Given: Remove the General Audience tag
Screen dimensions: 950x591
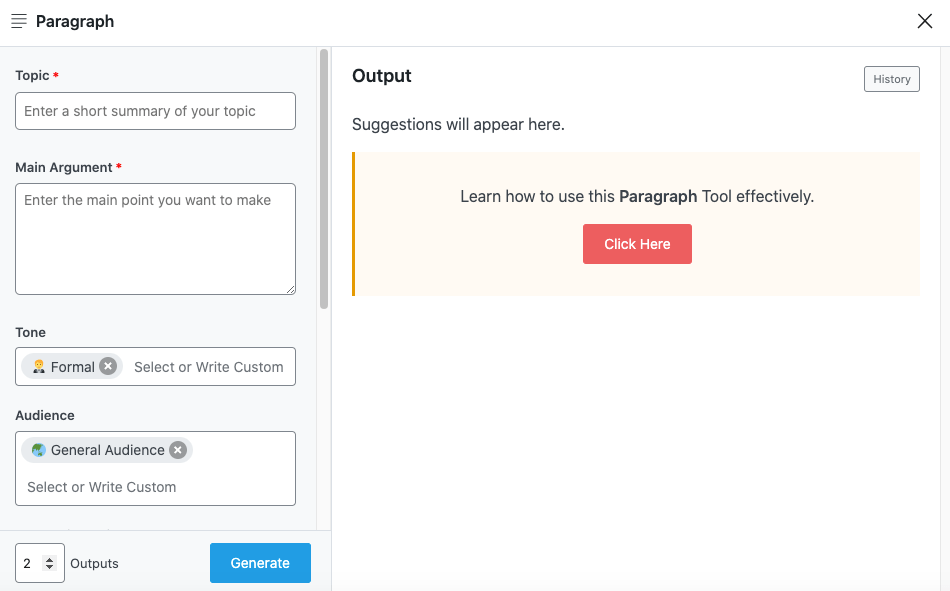Looking at the screenshot, I should pos(178,449).
